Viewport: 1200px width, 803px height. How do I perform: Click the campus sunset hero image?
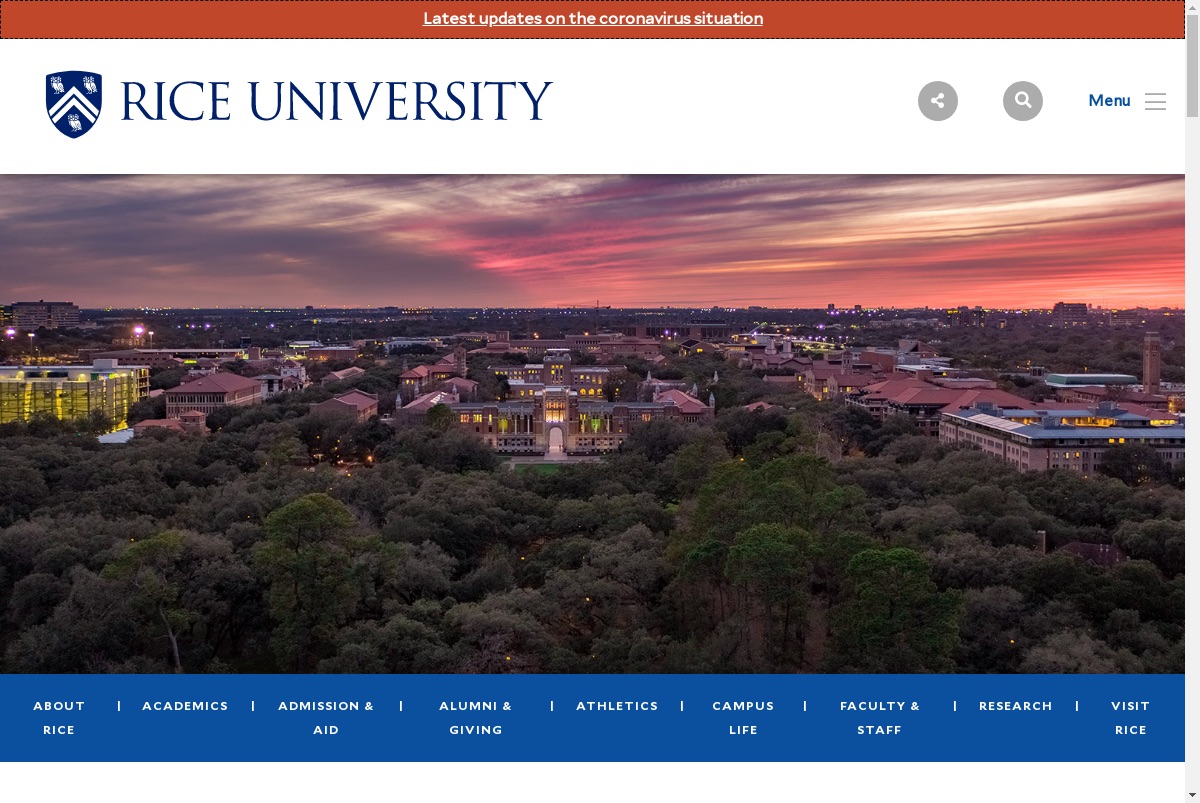click(x=592, y=424)
